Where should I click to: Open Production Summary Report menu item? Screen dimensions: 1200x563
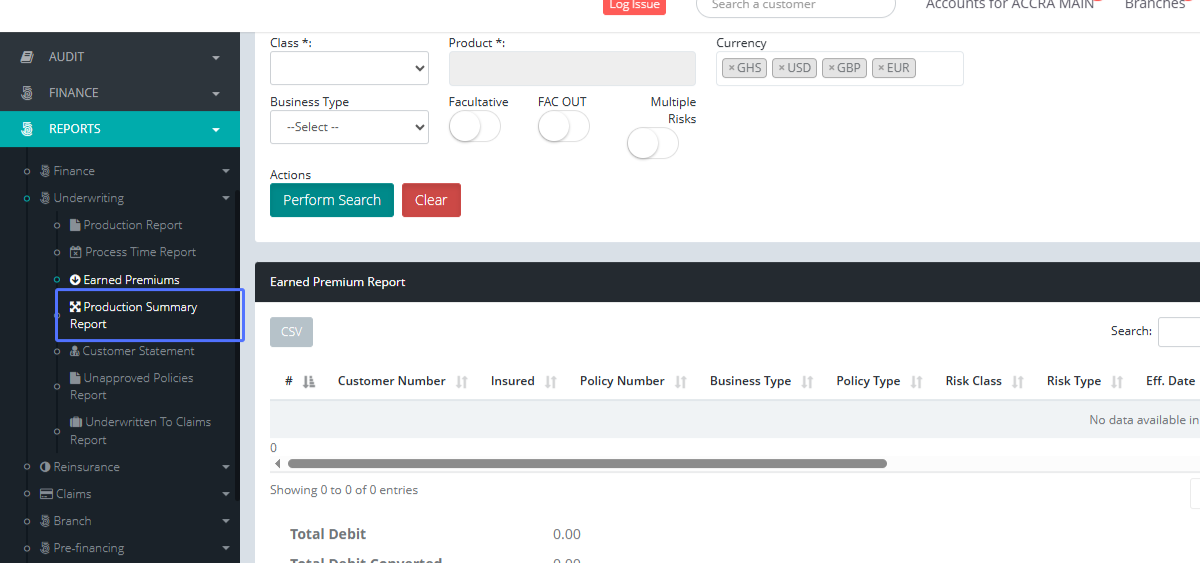pos(140,315)
